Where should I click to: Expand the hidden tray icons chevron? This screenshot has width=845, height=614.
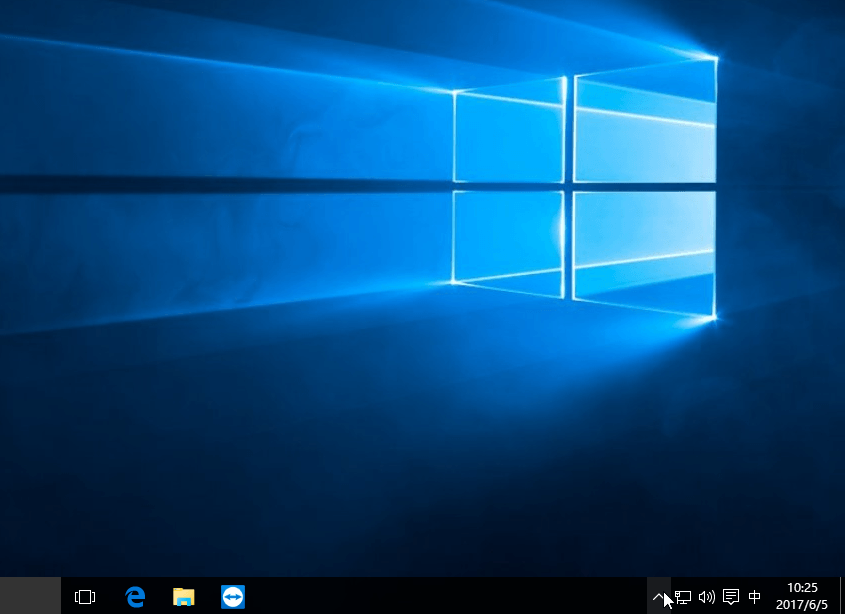(x=659, y=597)
